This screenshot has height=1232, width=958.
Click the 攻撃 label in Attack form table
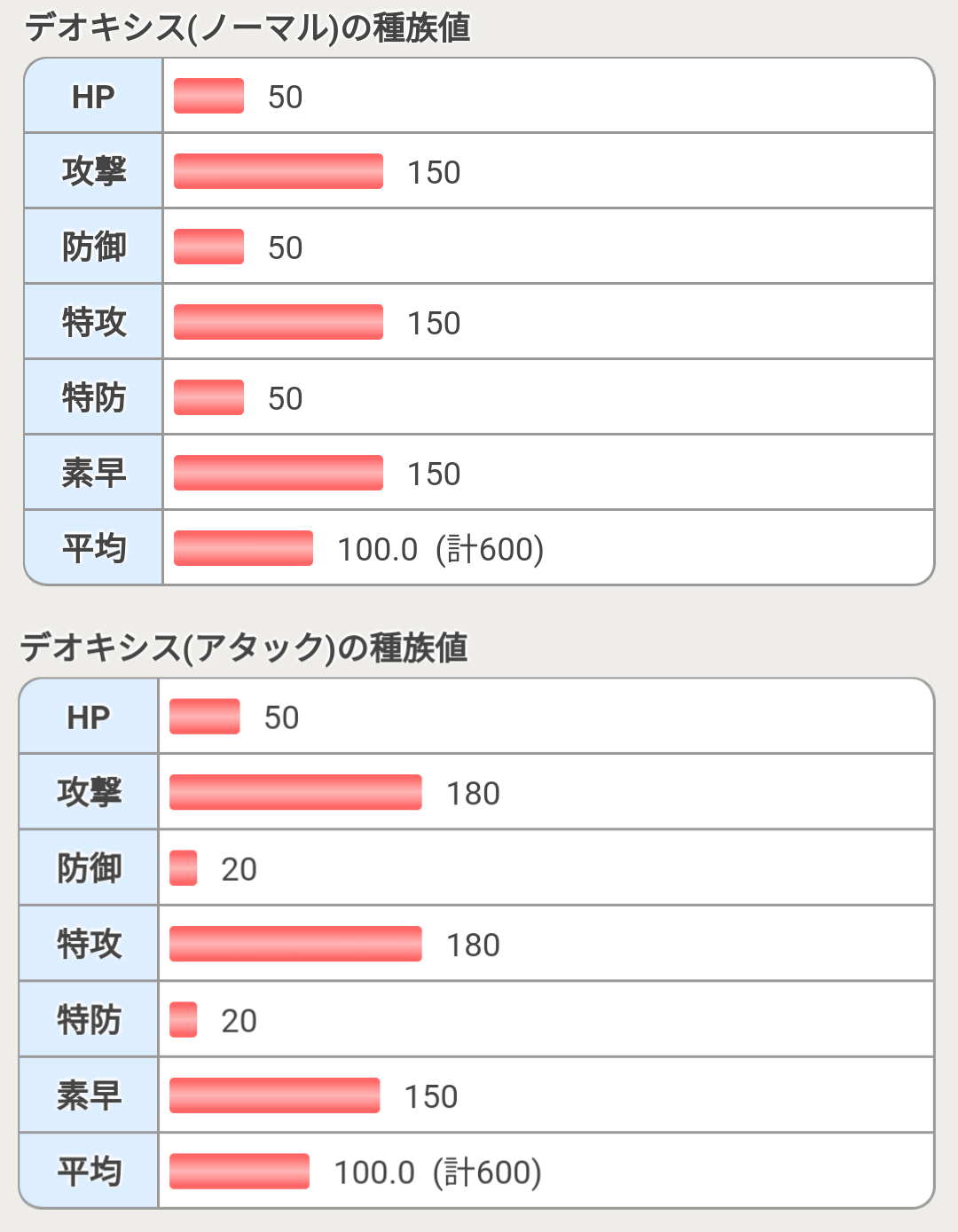[x=89, y=792]
